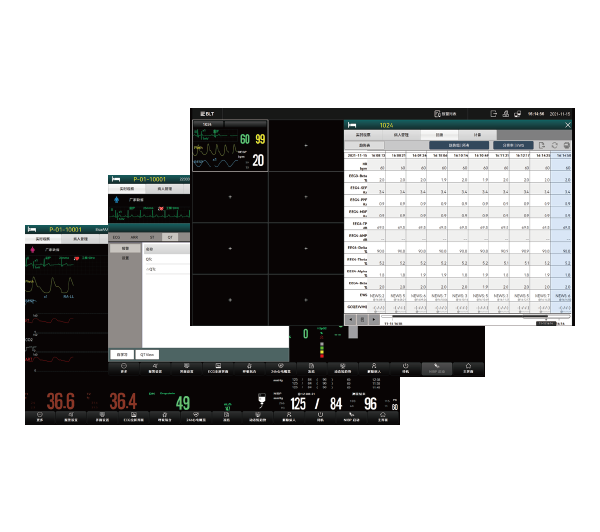Click the bed icon beside P-01-10001 header
600x532 pixels.
click(118, 178)
